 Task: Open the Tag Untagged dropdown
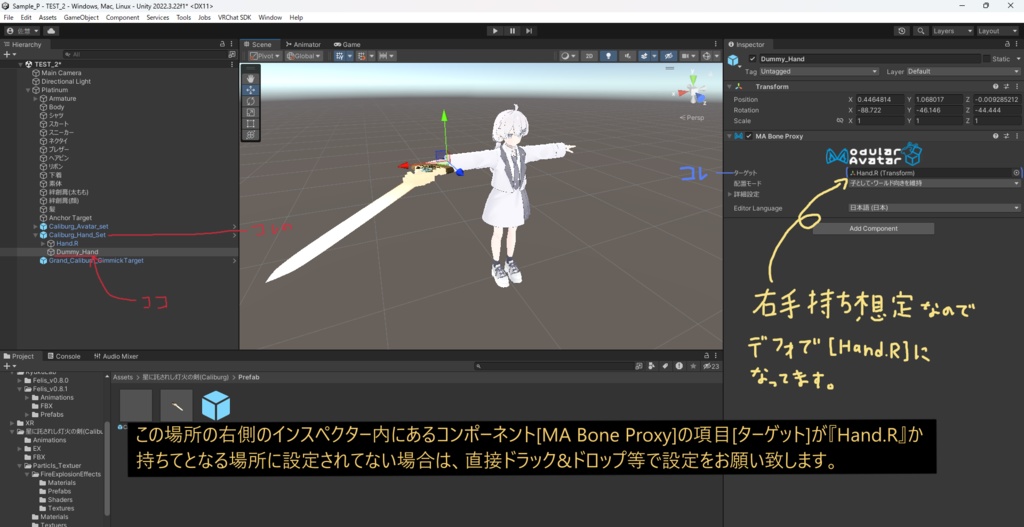click(x=819, y=71)
